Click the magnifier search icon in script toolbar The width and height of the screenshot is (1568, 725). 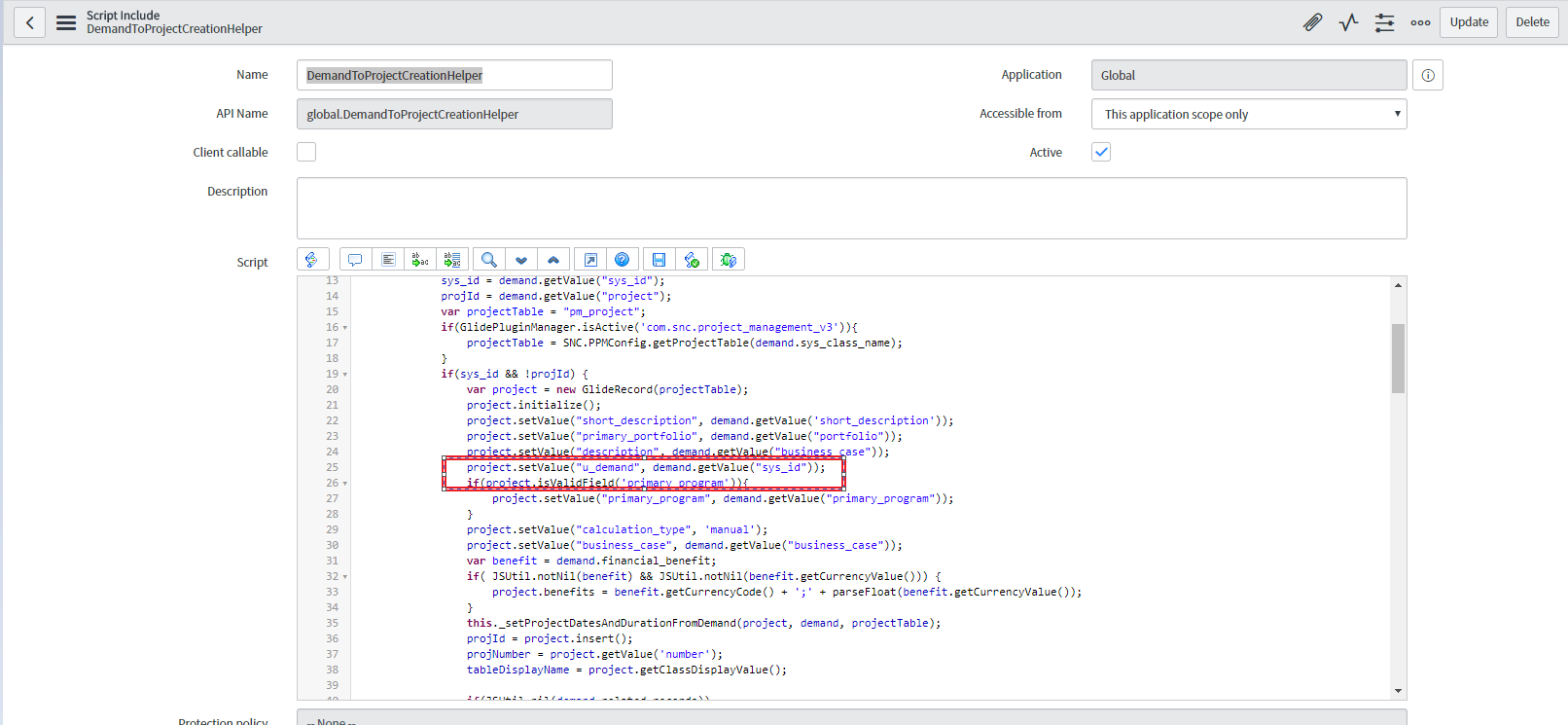489,260
